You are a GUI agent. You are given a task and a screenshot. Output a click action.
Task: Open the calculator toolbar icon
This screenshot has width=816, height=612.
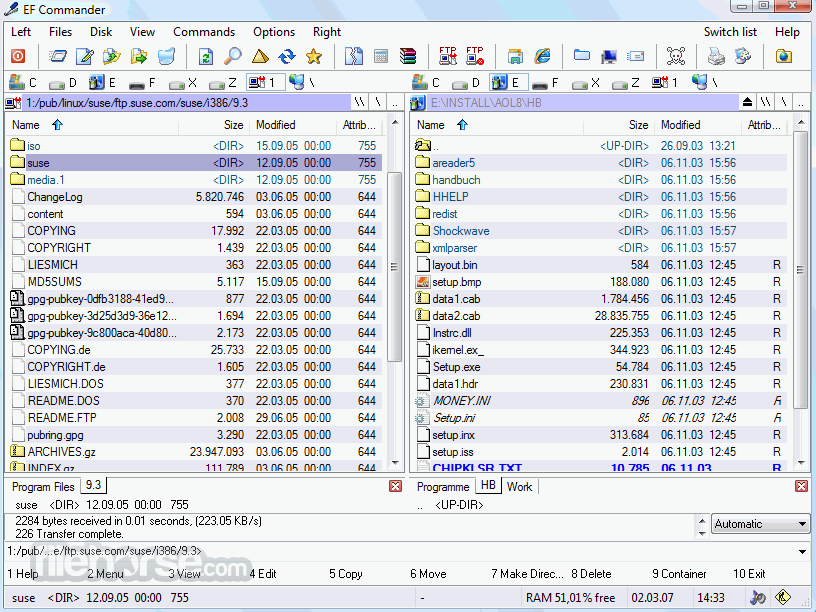point(381,56)
